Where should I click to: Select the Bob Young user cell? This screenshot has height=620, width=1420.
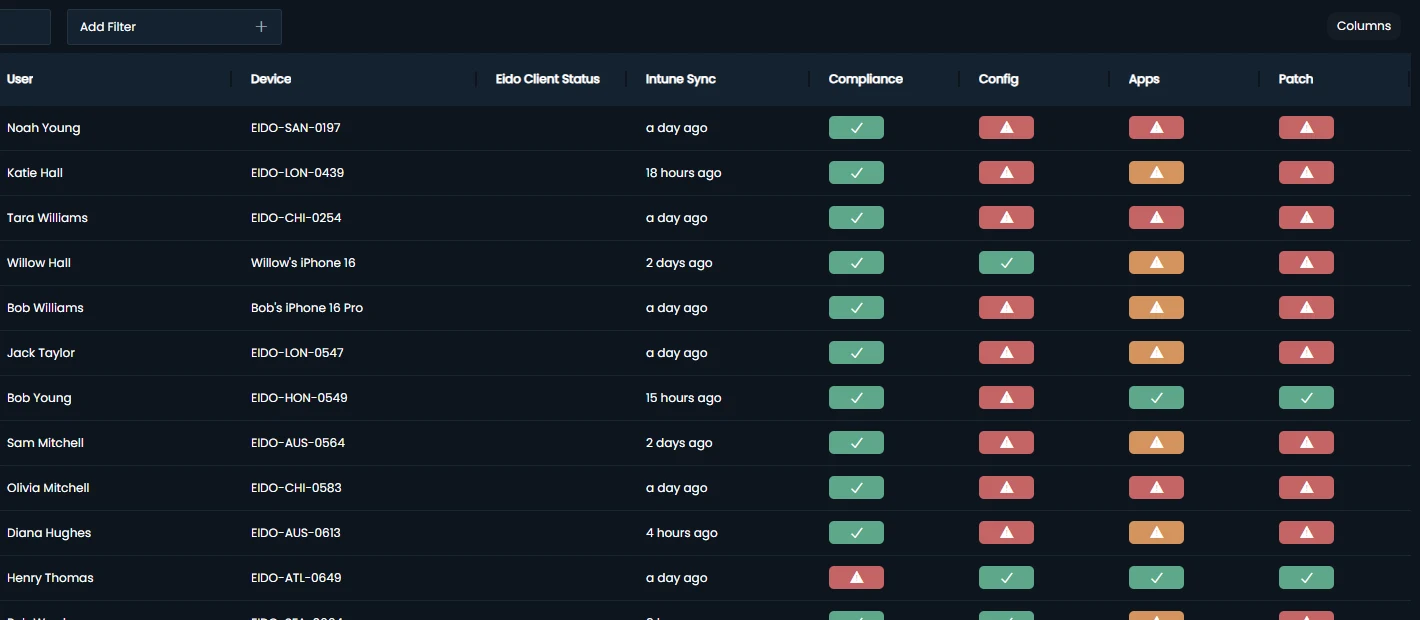(39, 398)
